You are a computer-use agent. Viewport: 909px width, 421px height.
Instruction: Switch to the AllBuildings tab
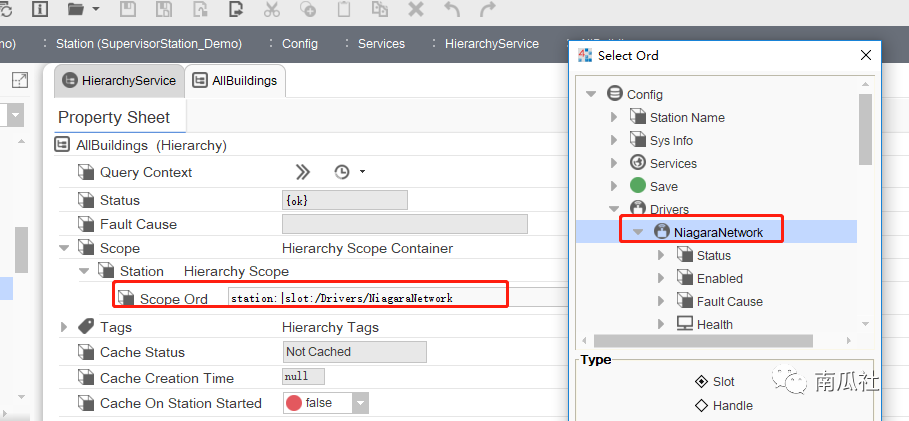[x=236, y=80]
